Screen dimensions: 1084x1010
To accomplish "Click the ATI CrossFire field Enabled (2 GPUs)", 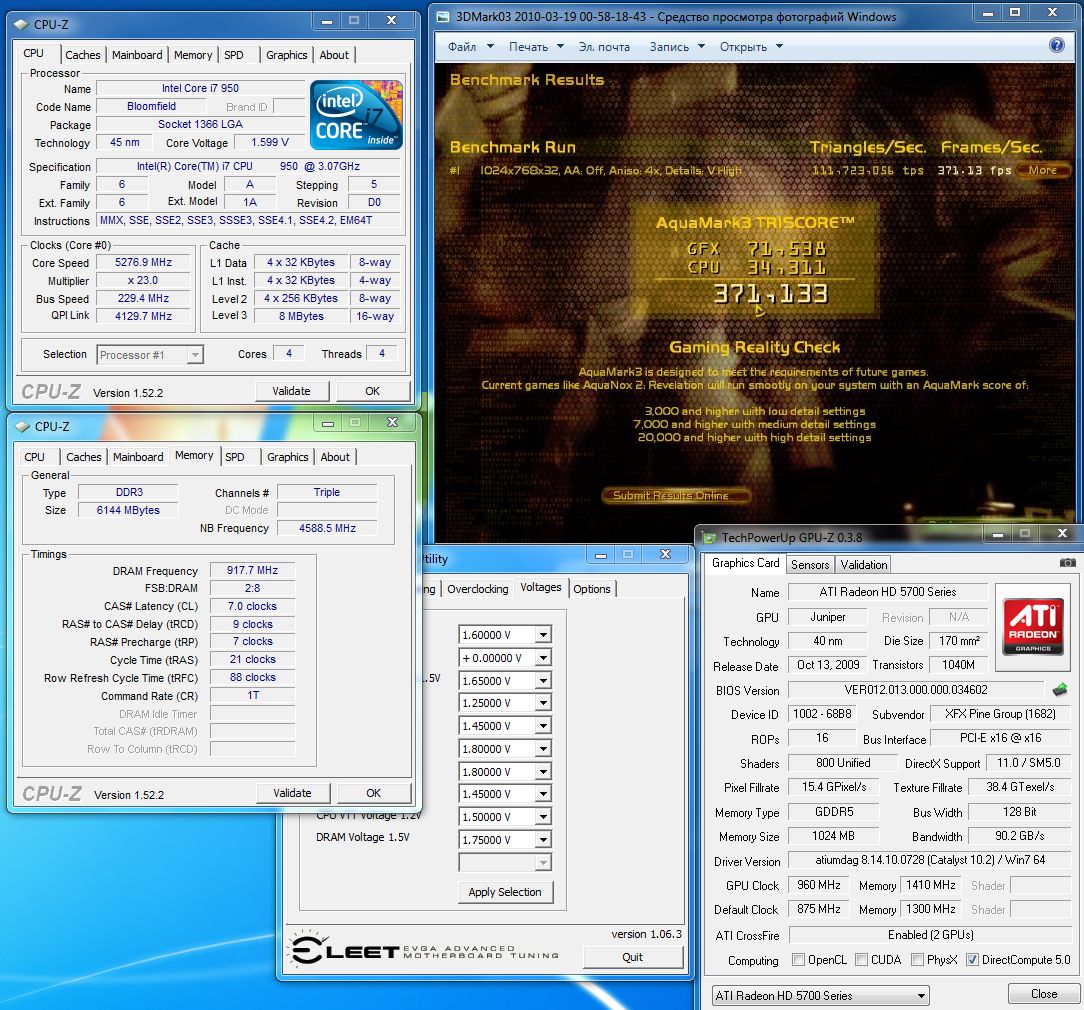I will (930, 935).
